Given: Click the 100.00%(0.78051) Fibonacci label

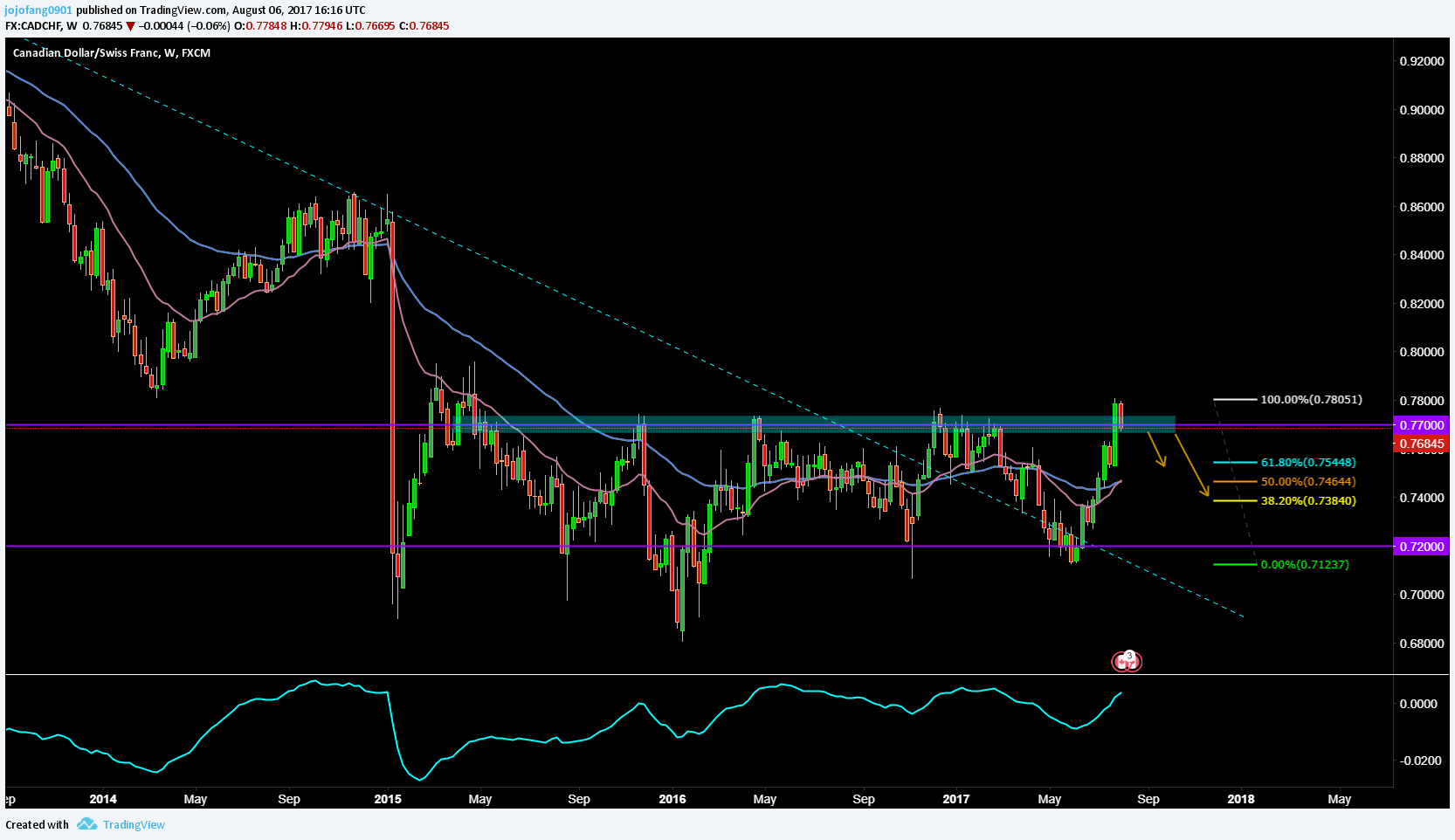Looking at the screenshot, I should point(1311,399).
